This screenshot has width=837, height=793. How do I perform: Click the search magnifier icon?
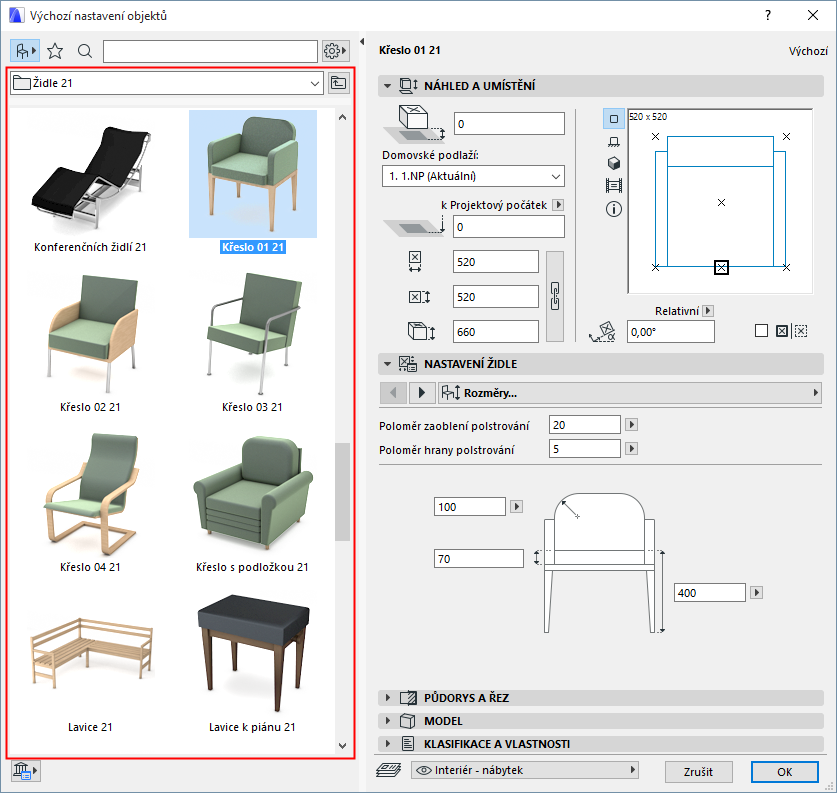pos(85,51)
